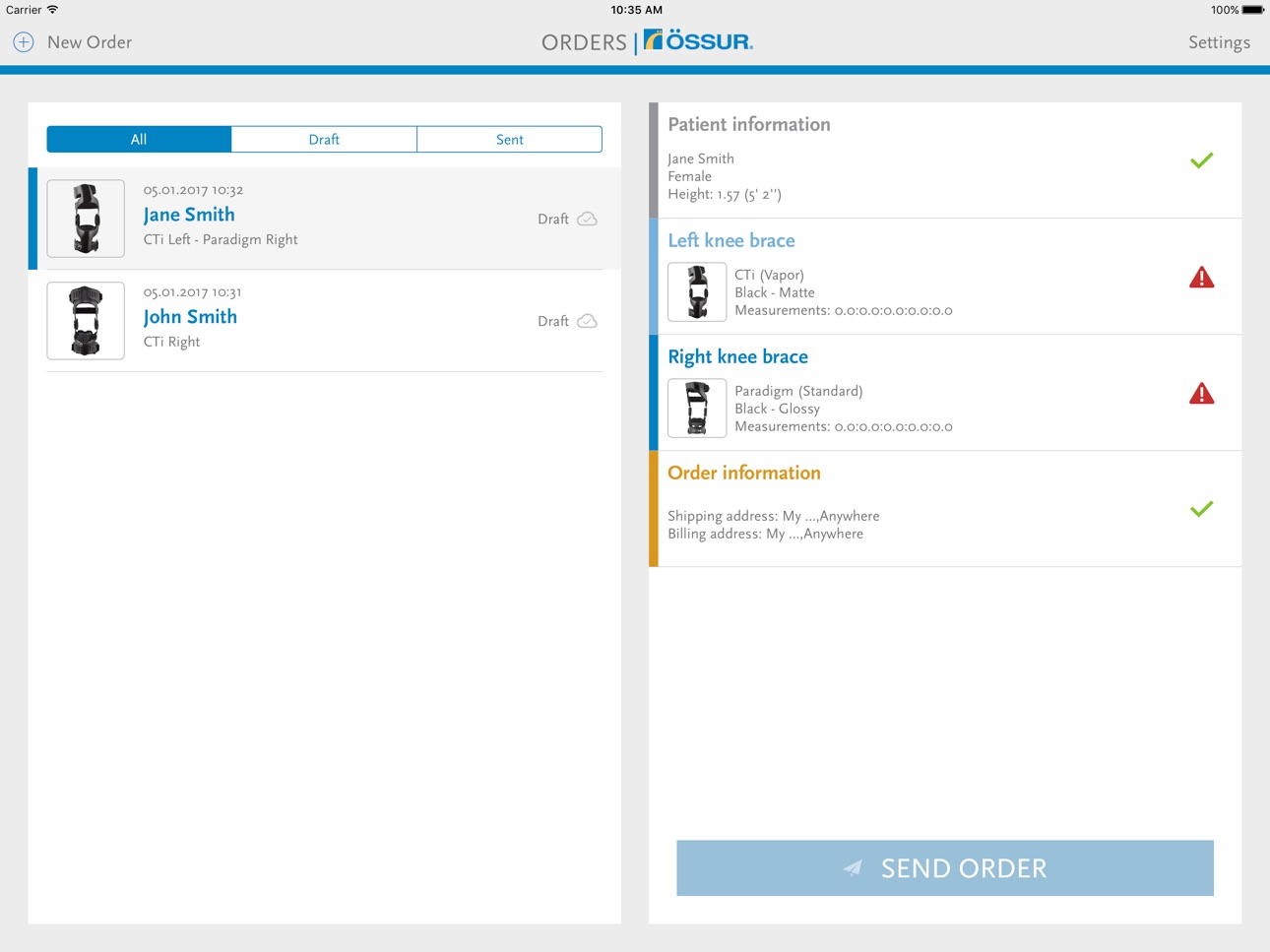Click the ORDERS title in the header
Screen dimensions: 1270x952
pos(584,42)
